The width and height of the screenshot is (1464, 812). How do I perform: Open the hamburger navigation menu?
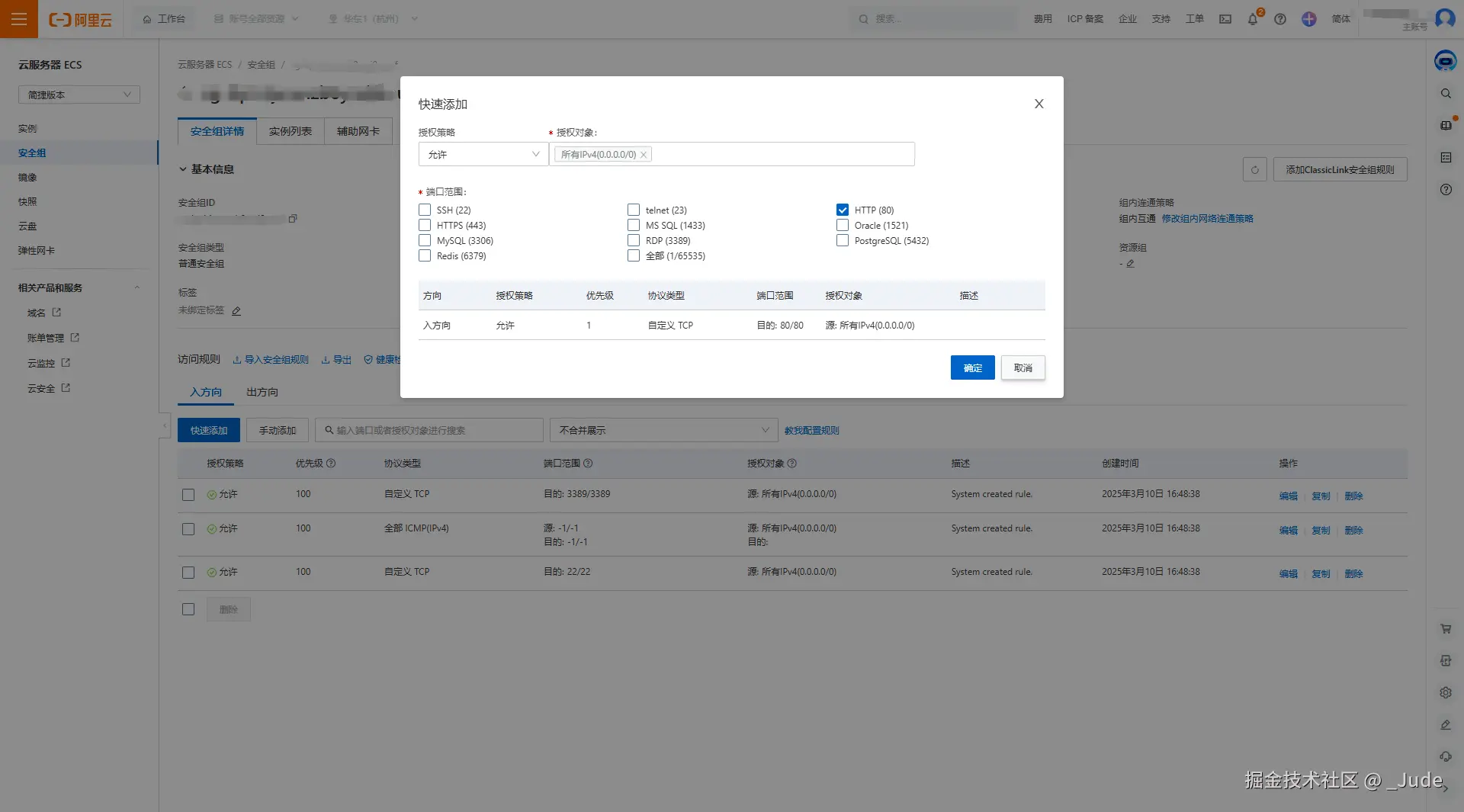[x=19, y=19]
